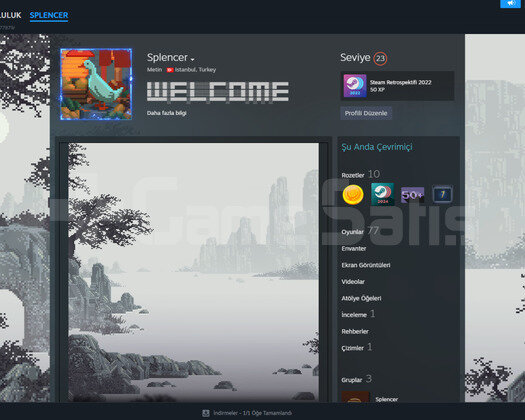Open the TOPLULUK tab

pyautogui.click(x=10, y=15)
